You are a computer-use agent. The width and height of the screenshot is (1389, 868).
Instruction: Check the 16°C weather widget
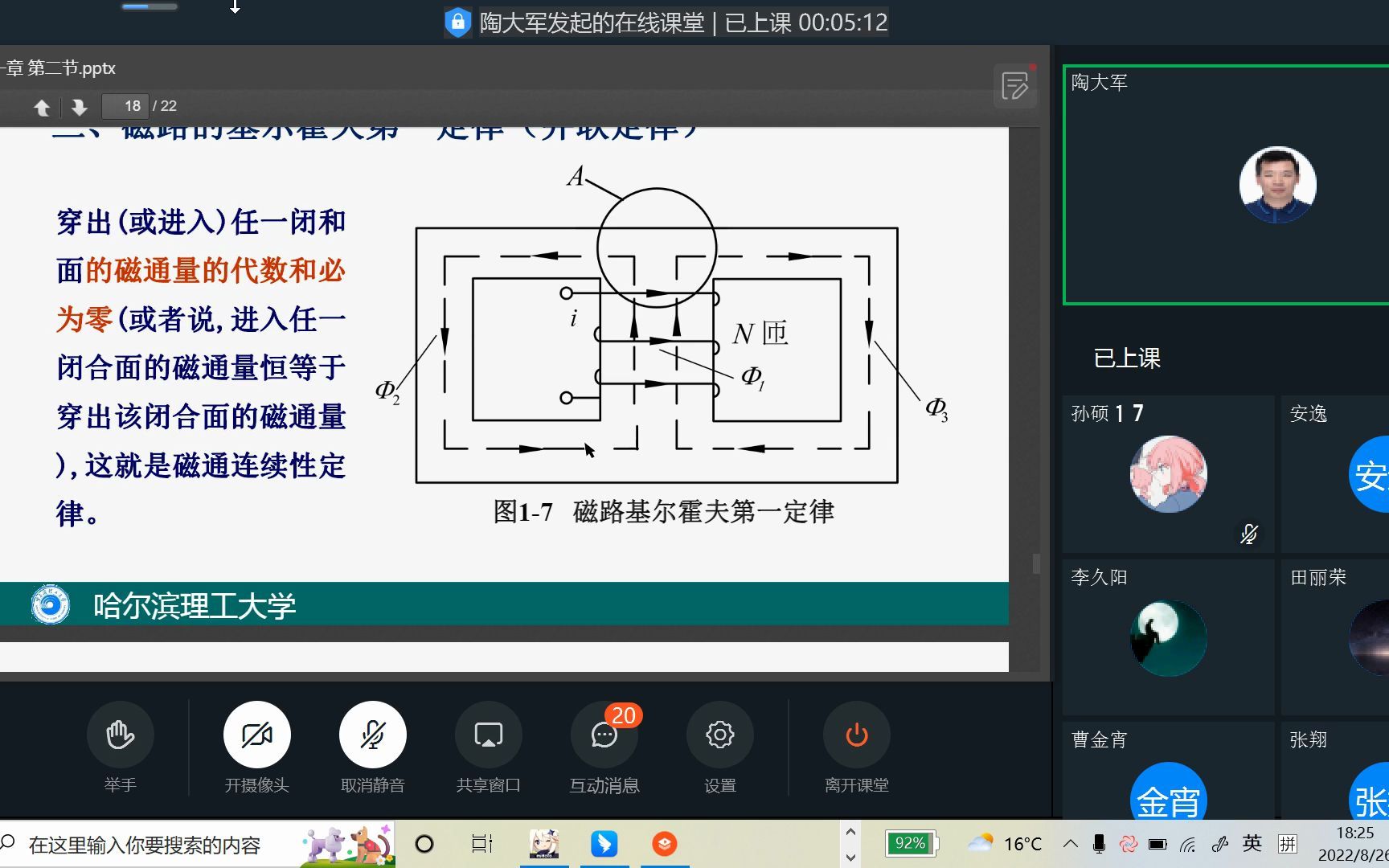click(x=1006, y=844)
